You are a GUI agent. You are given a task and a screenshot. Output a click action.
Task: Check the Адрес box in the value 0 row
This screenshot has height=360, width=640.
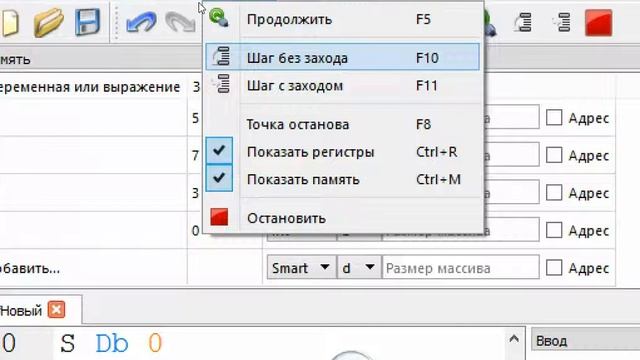554,230
